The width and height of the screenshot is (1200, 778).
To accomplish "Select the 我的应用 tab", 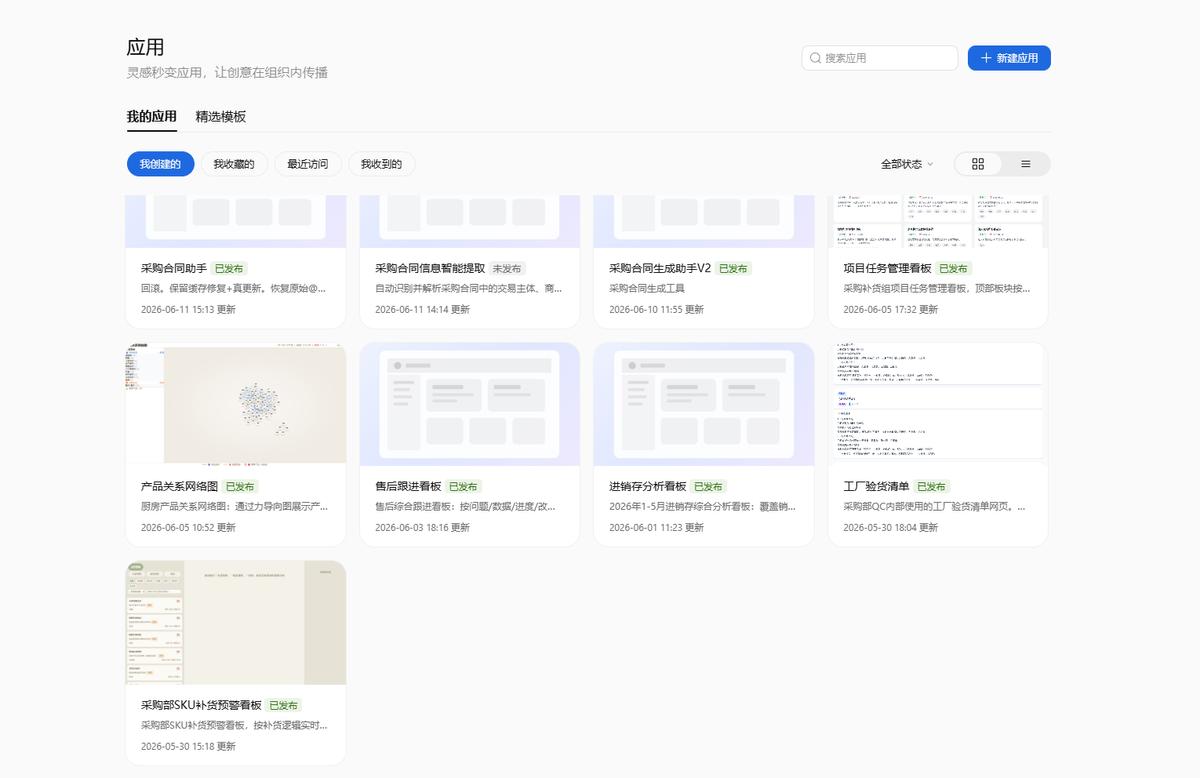I will (152, 116).
